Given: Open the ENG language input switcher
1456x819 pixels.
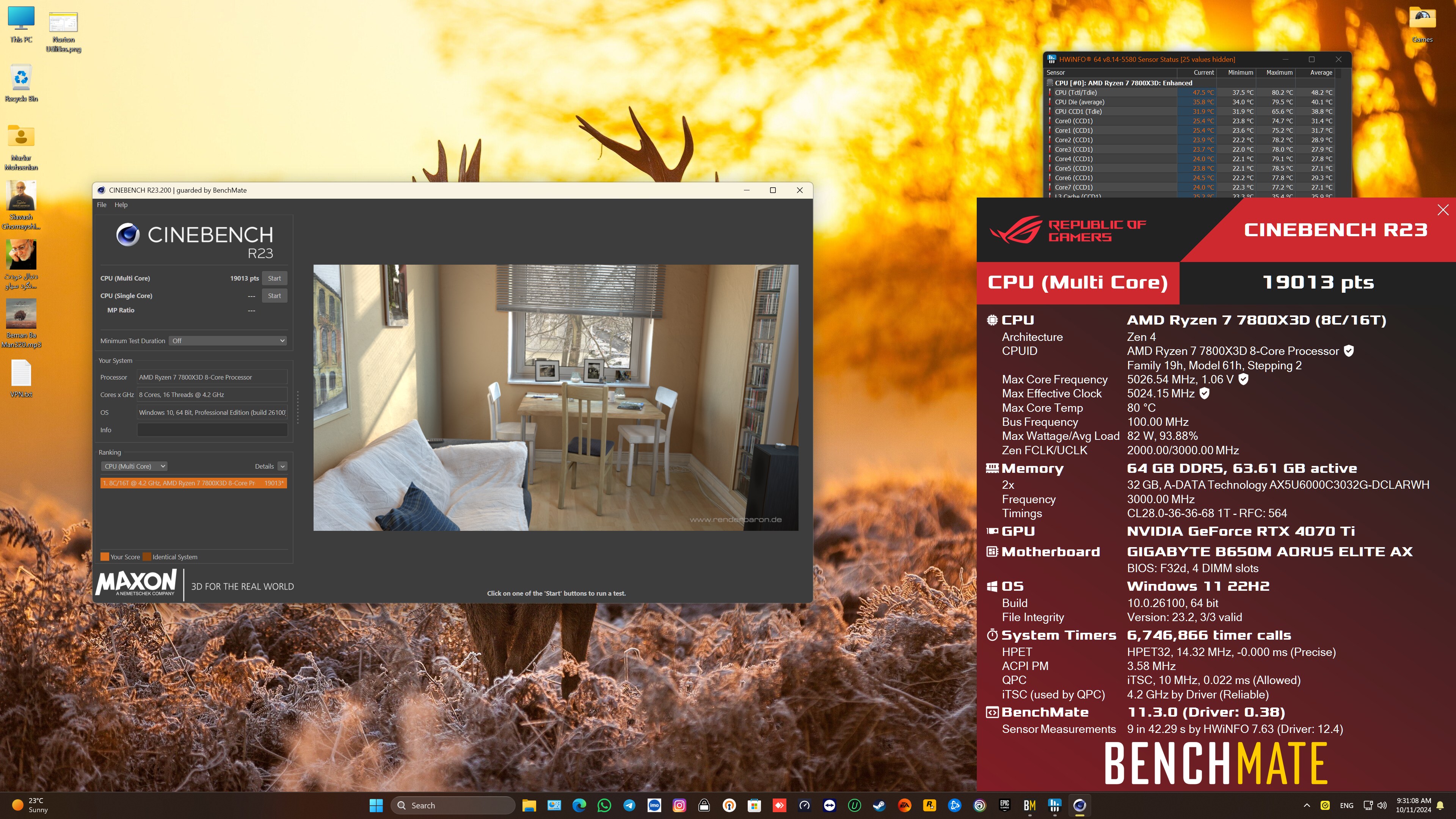Looking at the screenshot, I should (1346, 805).
